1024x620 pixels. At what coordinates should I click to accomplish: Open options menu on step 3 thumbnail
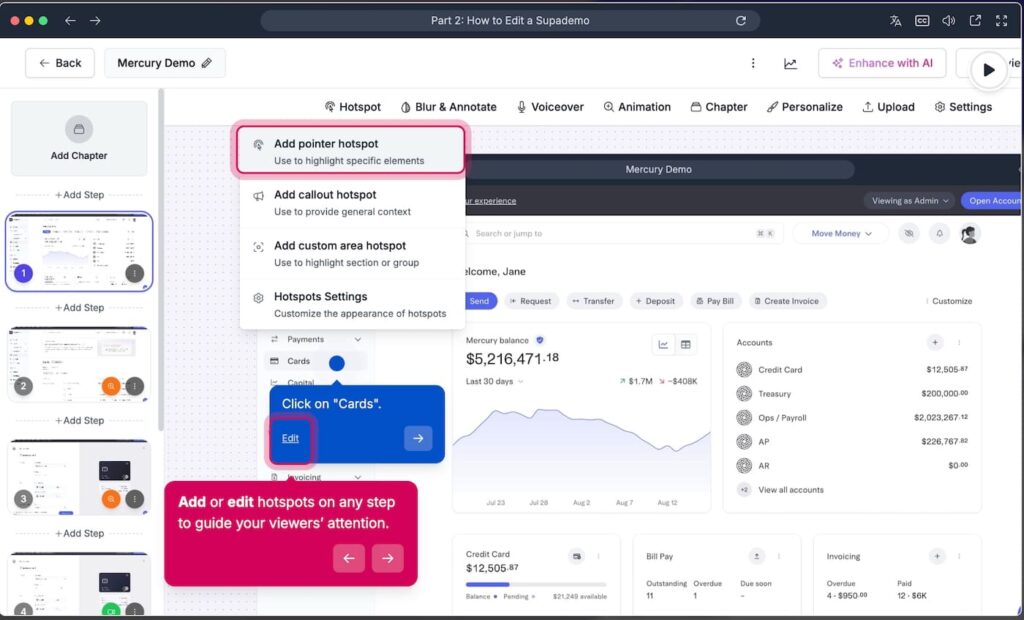pos(135,499)
